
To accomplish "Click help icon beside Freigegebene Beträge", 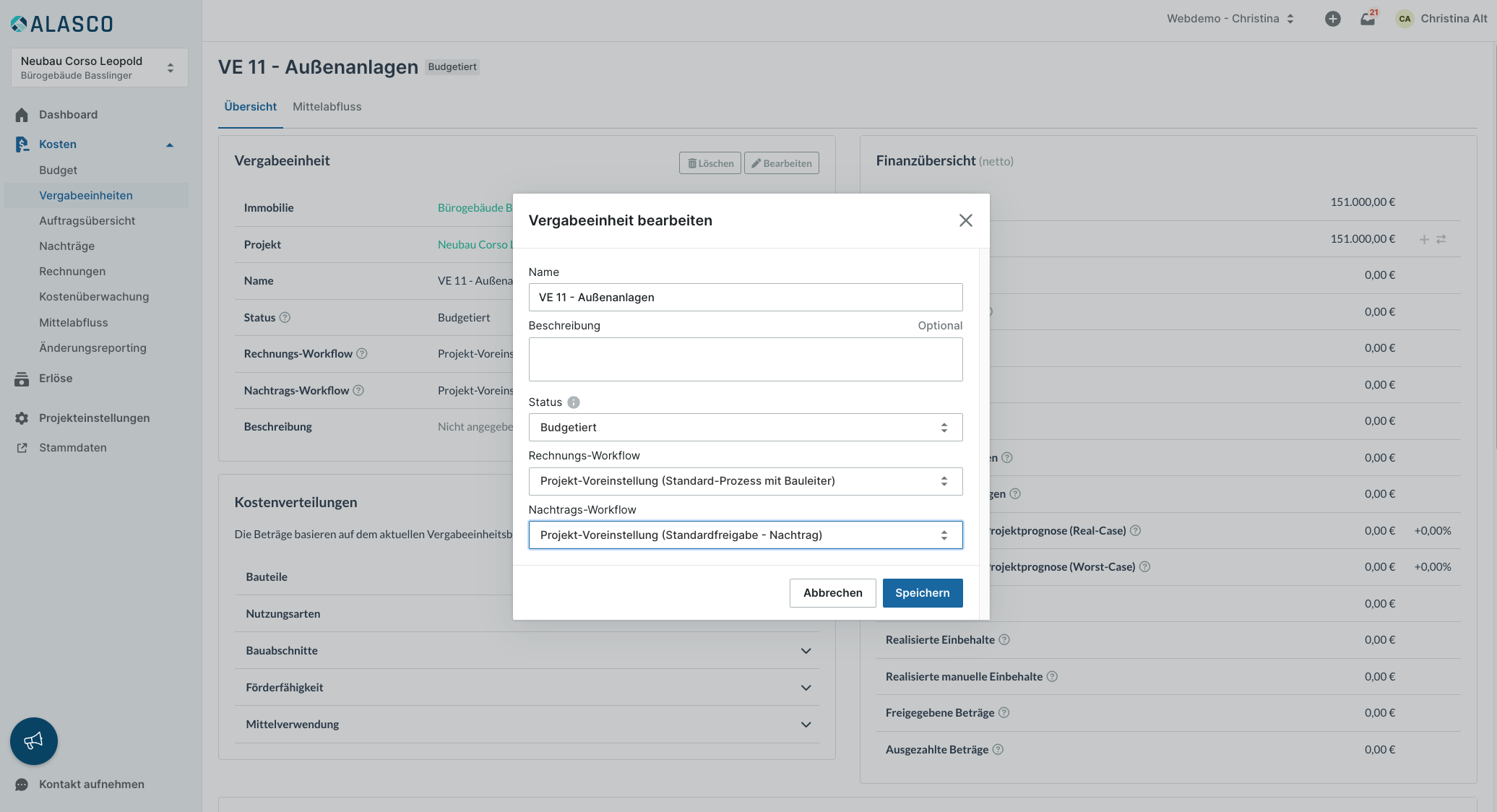I will click(x=1004, y=713).
